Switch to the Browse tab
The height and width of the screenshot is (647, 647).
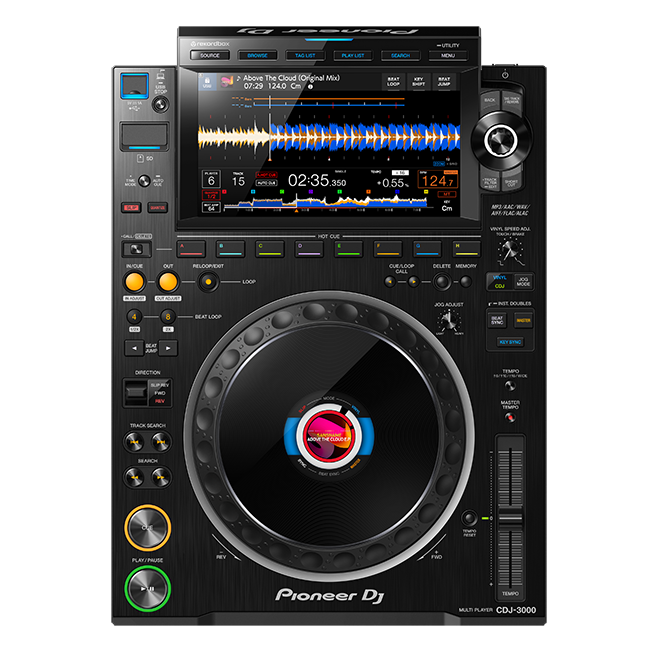click(x=257, y=56)
